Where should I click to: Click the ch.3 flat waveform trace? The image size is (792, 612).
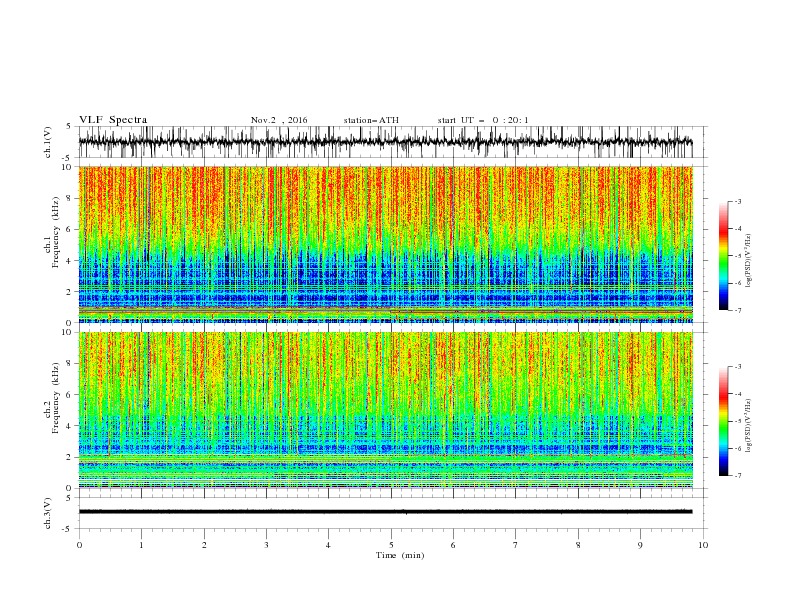click(385, 512)
